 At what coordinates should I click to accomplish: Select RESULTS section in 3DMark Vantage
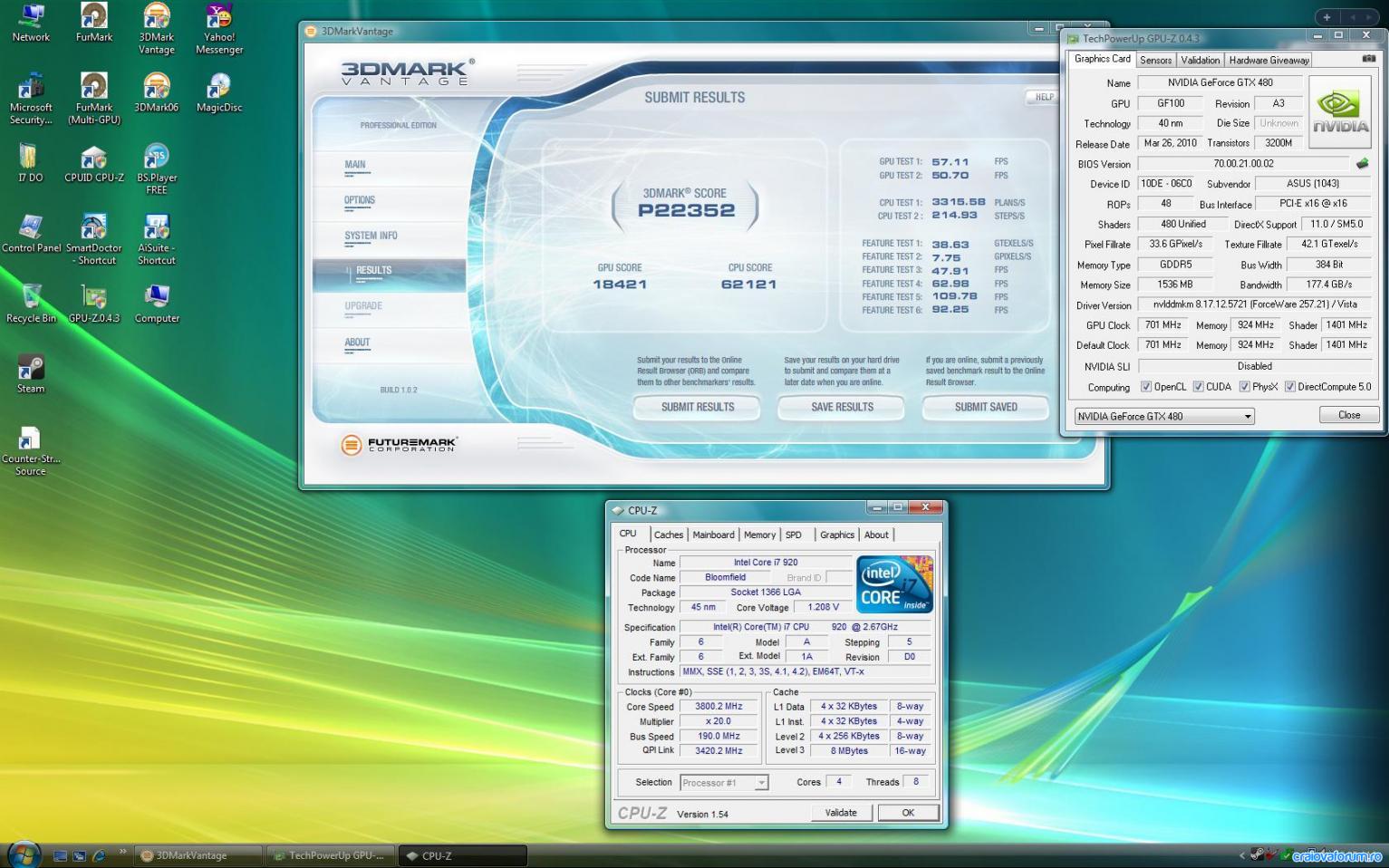389,275
